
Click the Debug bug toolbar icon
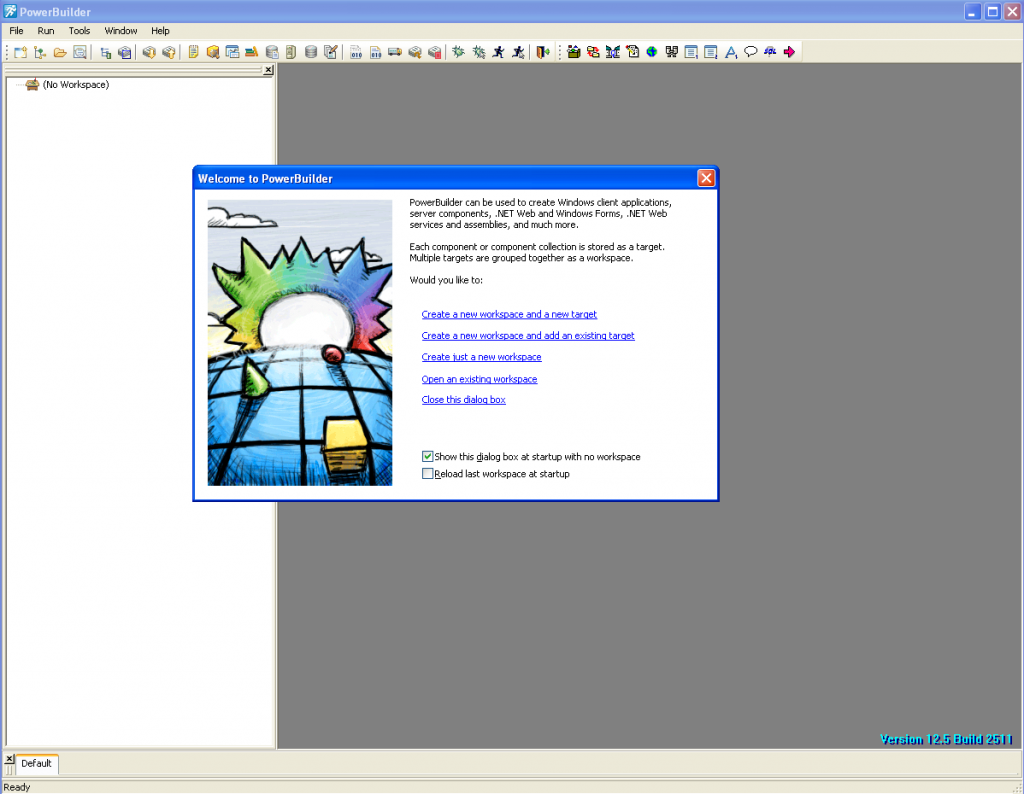point(458,52)
